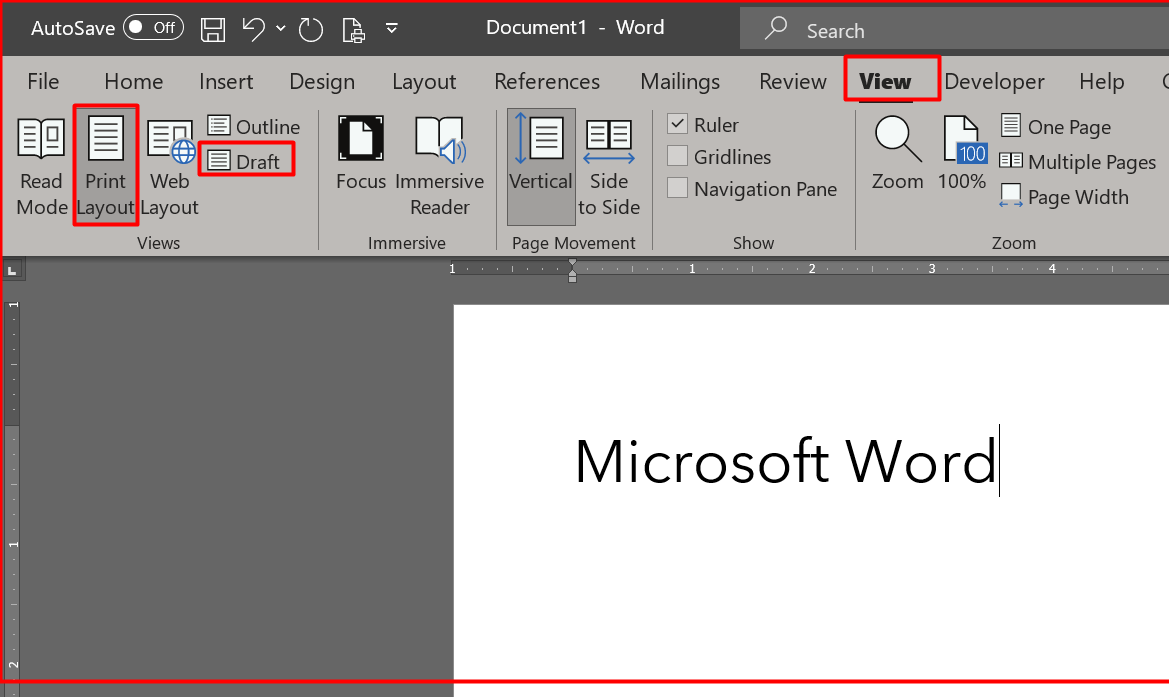This screenshot has width=1169, height=697.
Task: Open the Insert tab
Action: [226, 81]
